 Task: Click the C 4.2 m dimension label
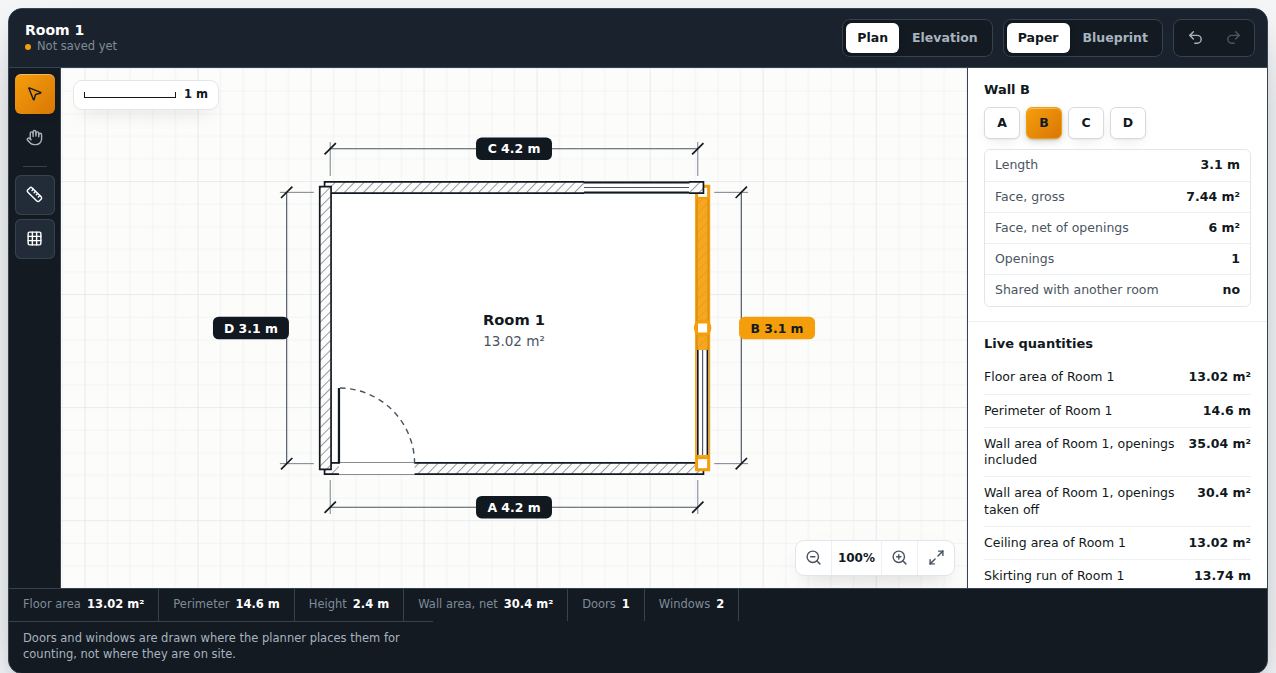tap(514, 149)
